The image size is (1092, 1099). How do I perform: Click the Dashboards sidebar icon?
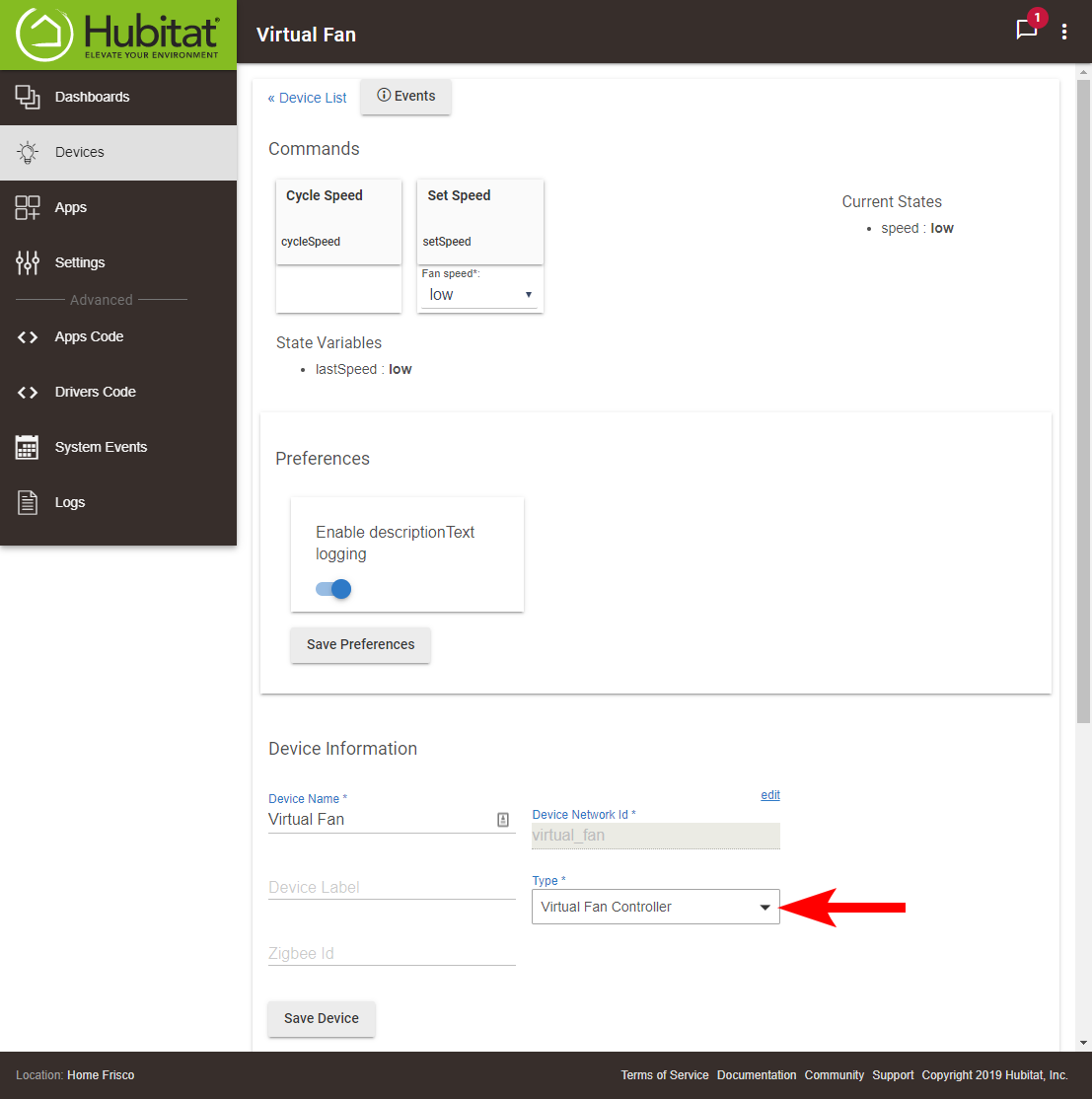pyautogui.click(x=28, y=97)
